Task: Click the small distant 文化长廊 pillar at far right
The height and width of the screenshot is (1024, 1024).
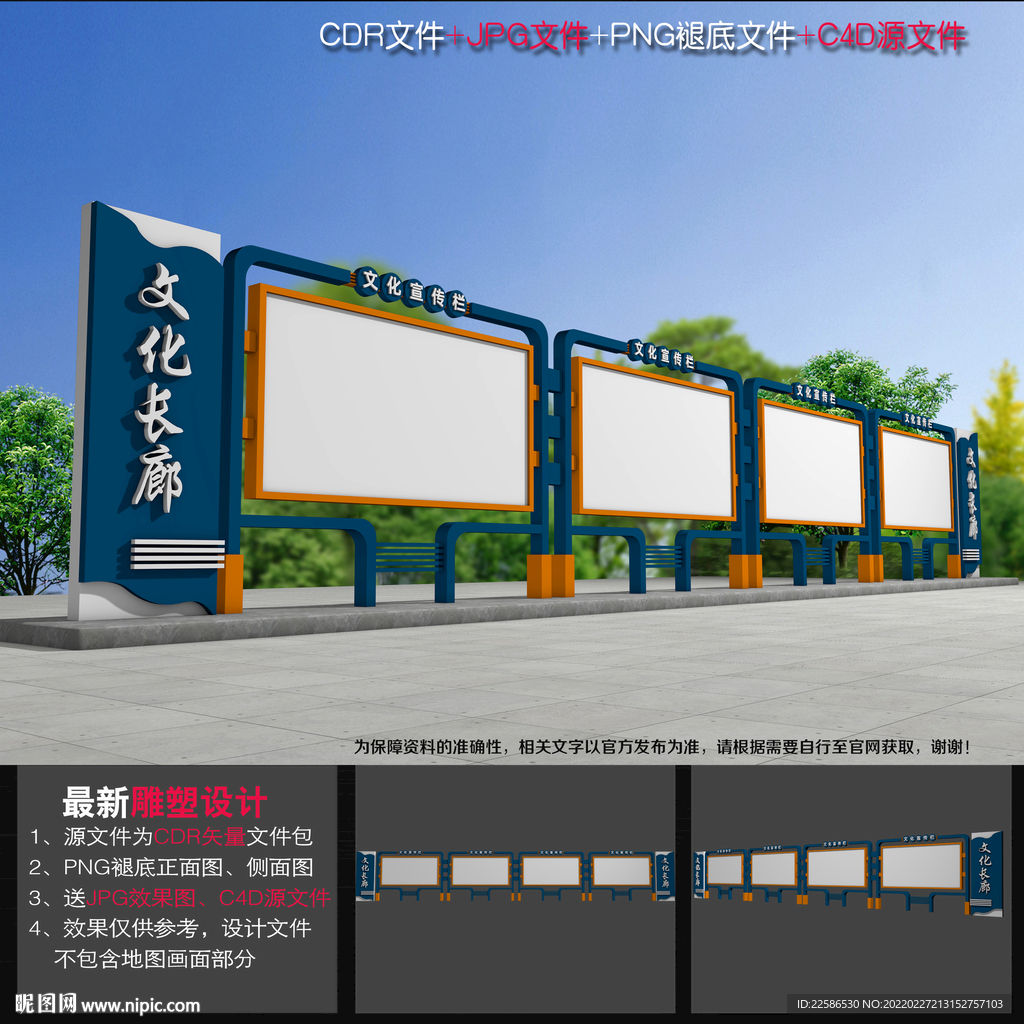Action: 968,504
